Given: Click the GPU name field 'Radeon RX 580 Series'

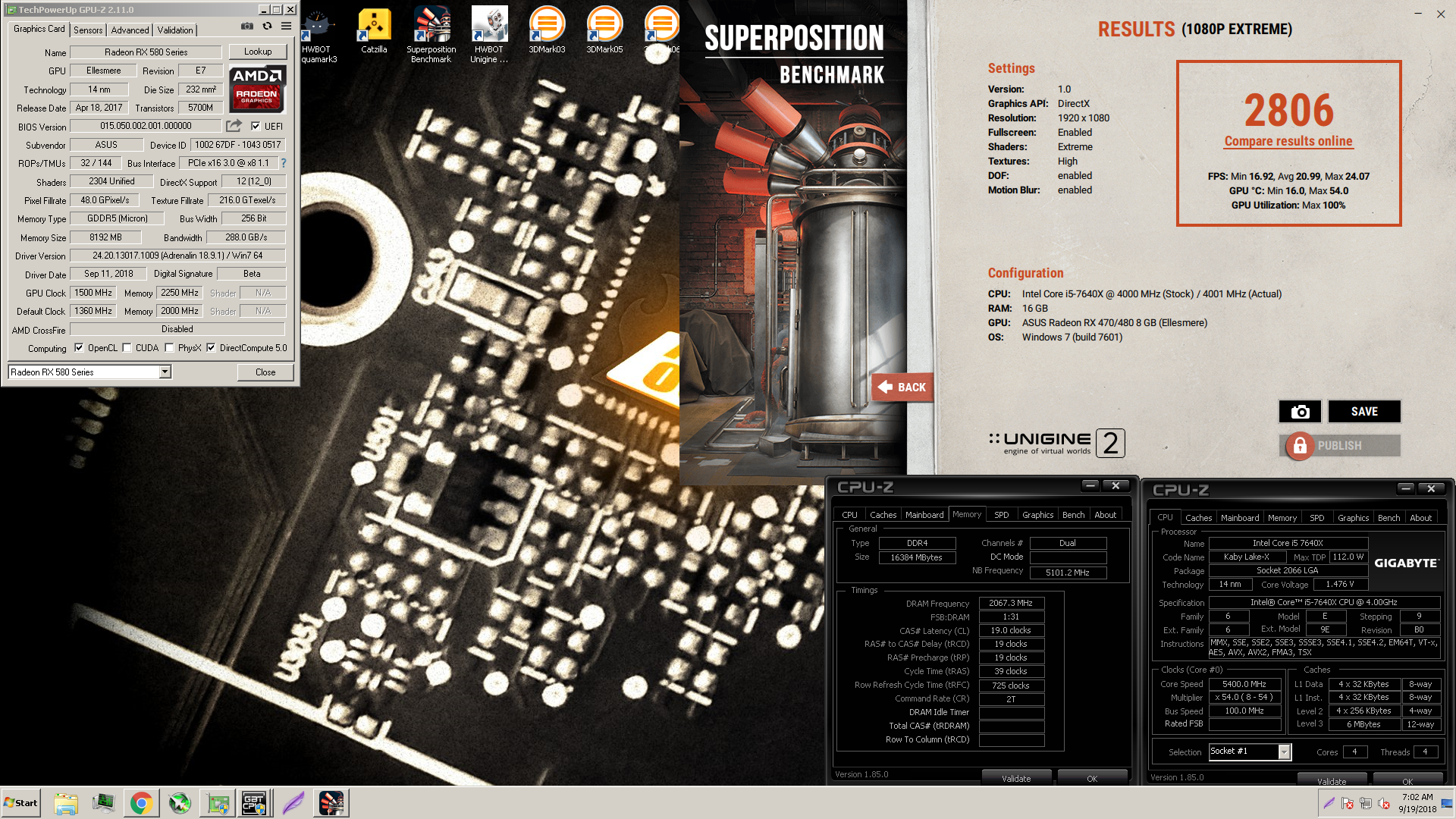Looking at the screenshot, I should point(146,52).
